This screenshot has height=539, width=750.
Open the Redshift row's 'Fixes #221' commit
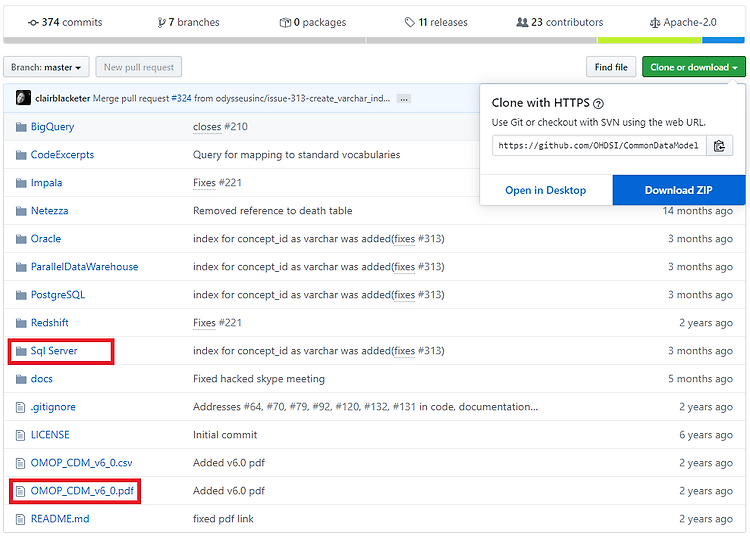pos(217,323)
